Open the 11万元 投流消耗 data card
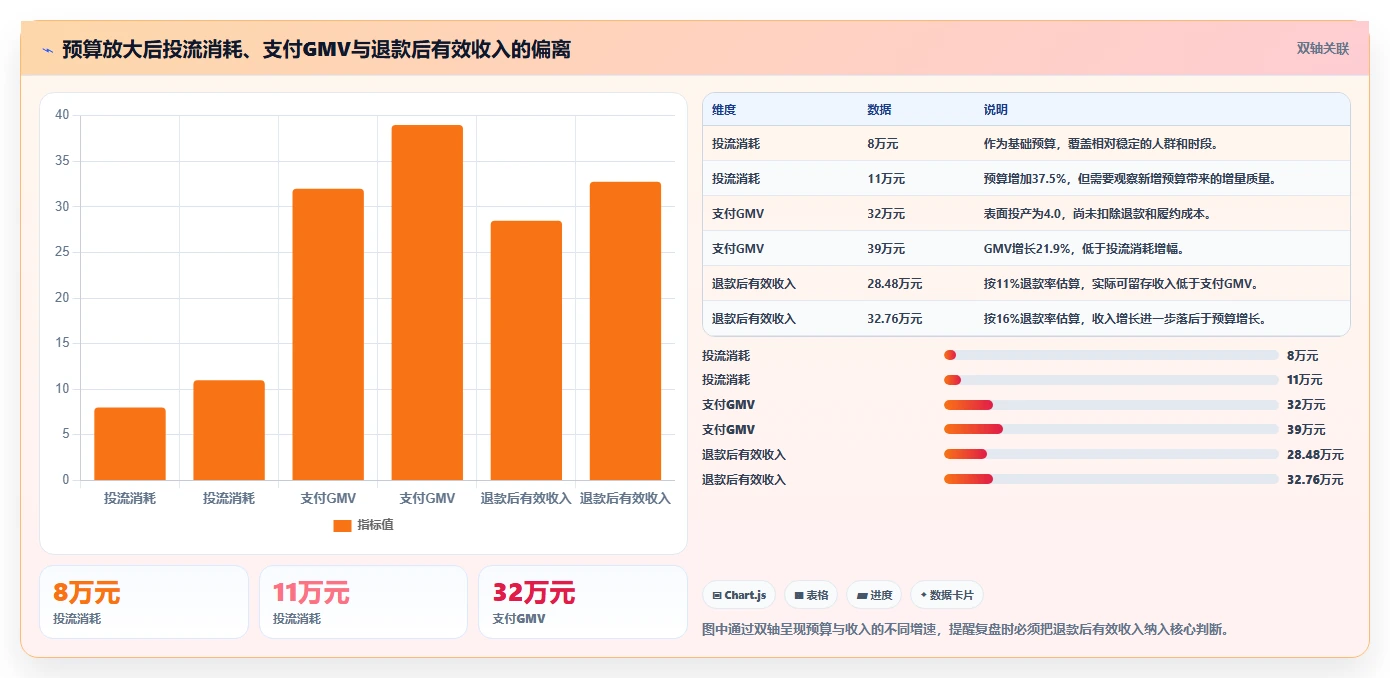 pyautogui.click(x=363, y=602)
